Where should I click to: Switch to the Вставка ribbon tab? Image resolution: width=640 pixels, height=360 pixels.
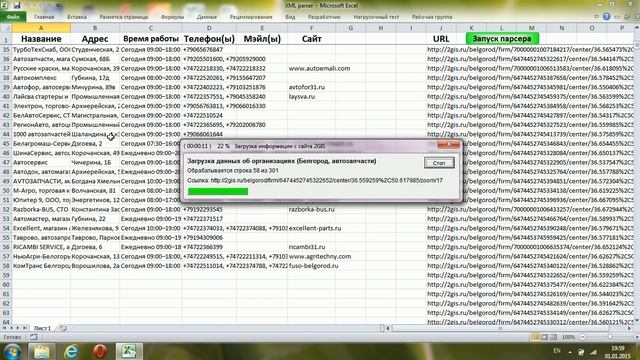pos(77,17)
